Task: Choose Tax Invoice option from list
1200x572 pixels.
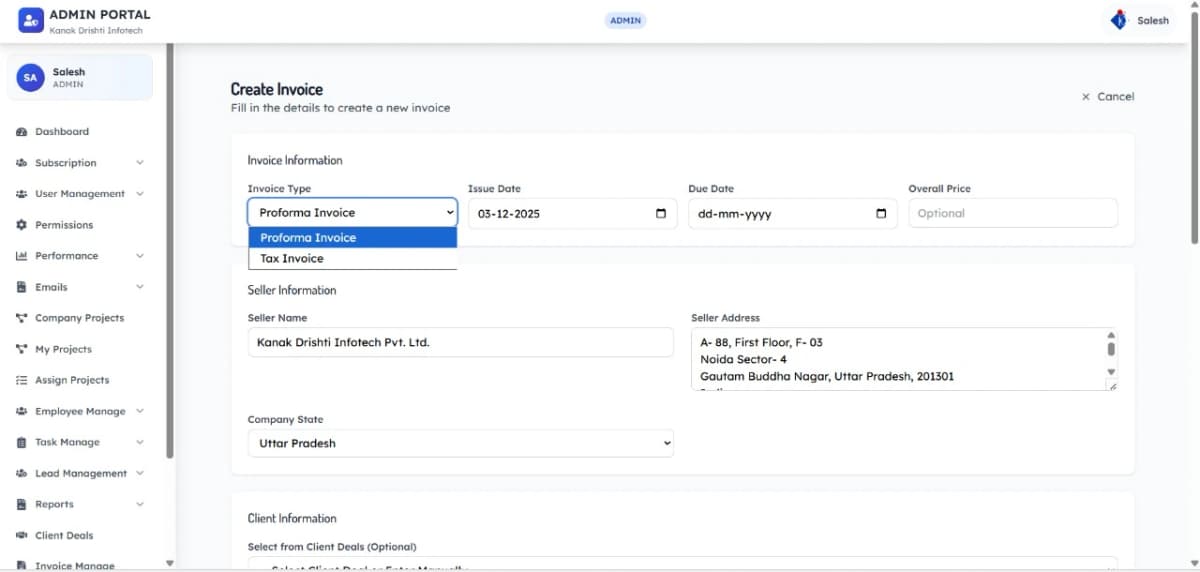Action: click(352, 258)
